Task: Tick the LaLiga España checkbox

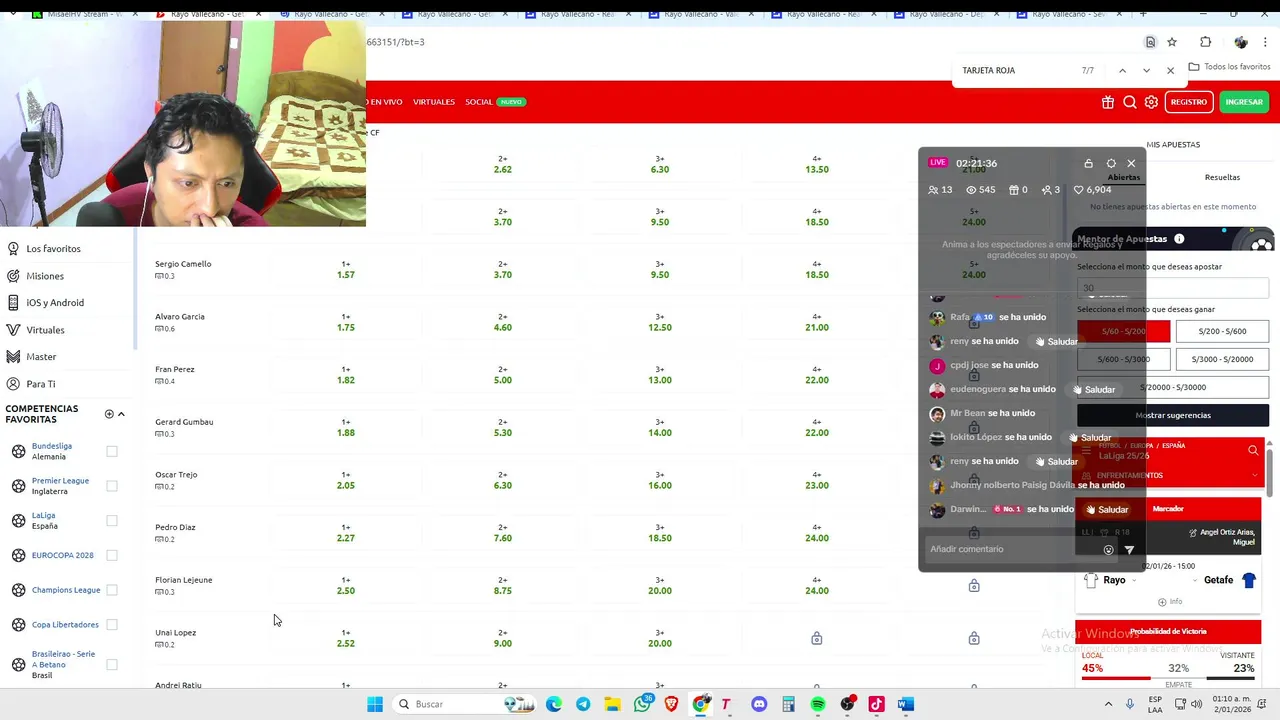Action: pos(112,521)
